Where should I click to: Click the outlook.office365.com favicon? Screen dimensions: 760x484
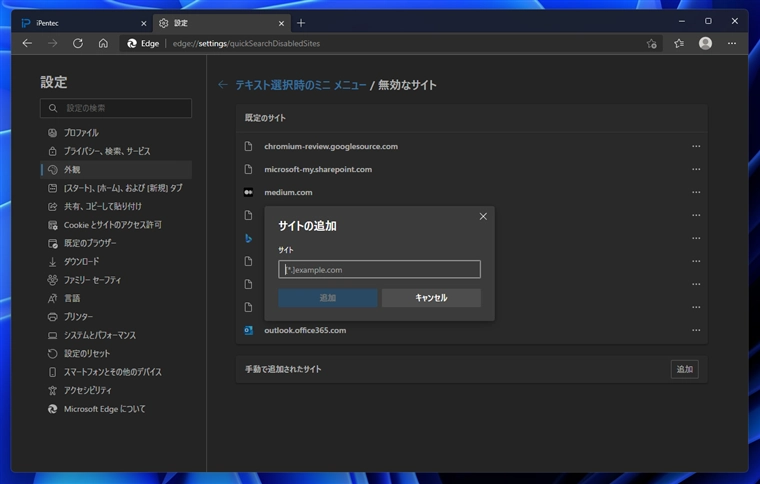pos(248,330)
